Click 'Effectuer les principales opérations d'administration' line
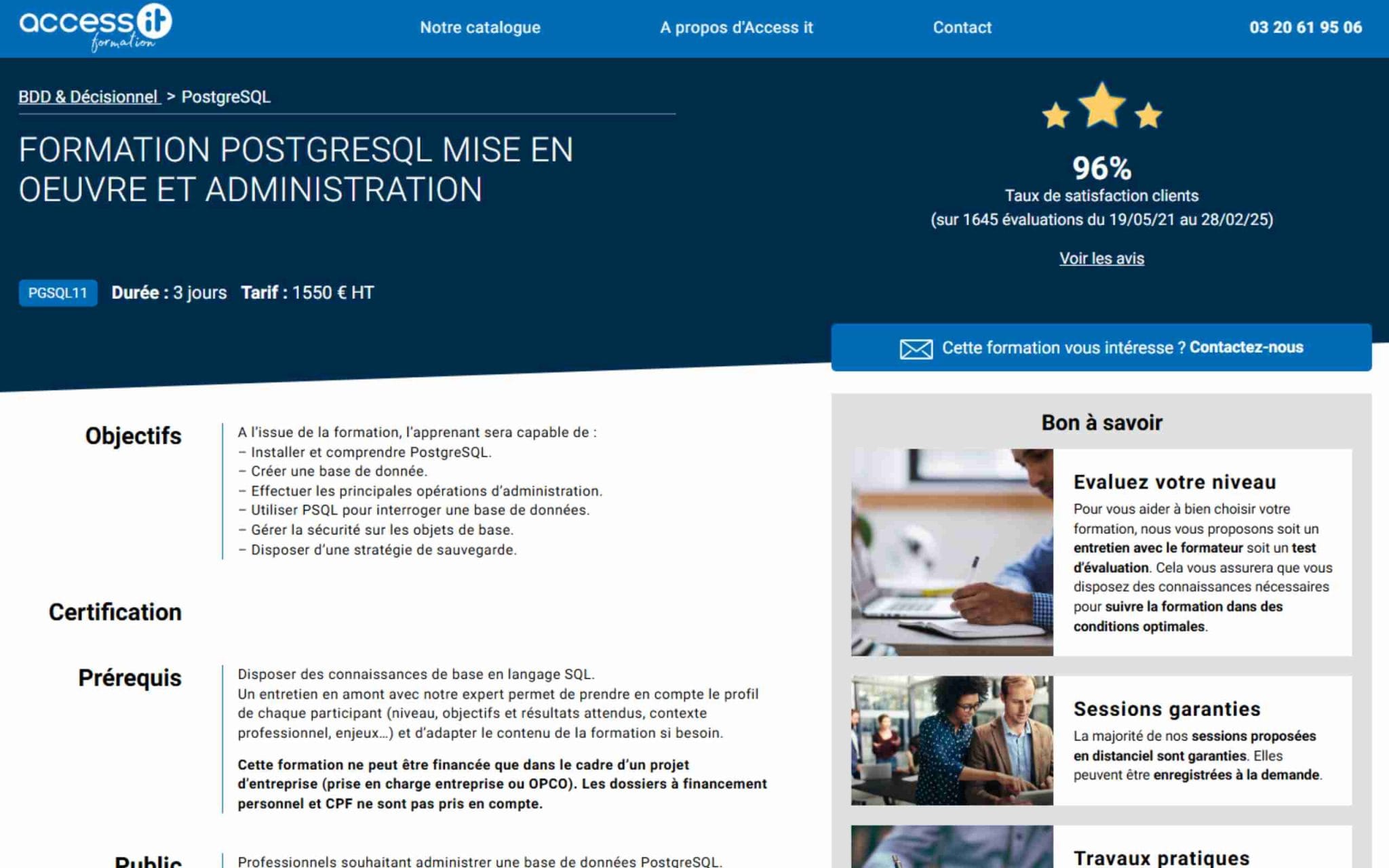 pyautogui.click(x=420, y=491)
